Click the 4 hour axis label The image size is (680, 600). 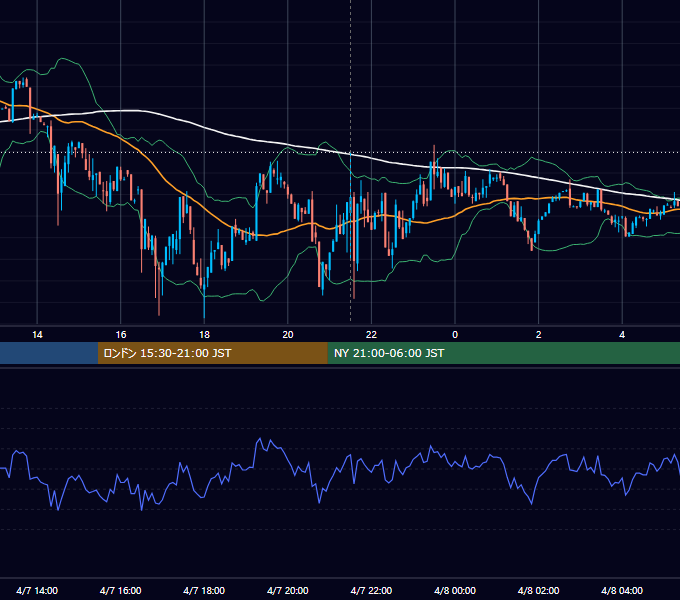click(622, 335)
